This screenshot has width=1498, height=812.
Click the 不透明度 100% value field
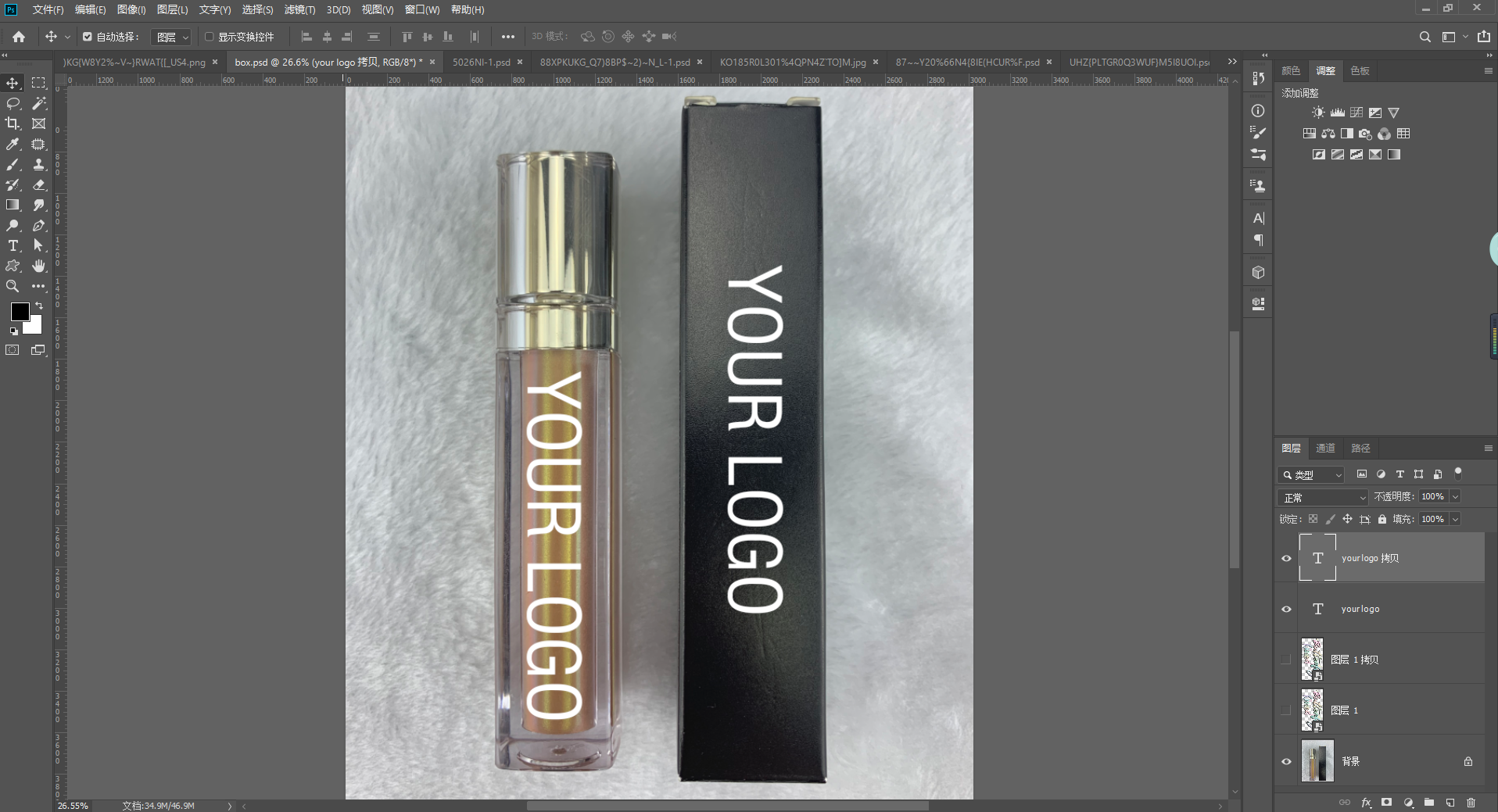[x=1434, y=496]
